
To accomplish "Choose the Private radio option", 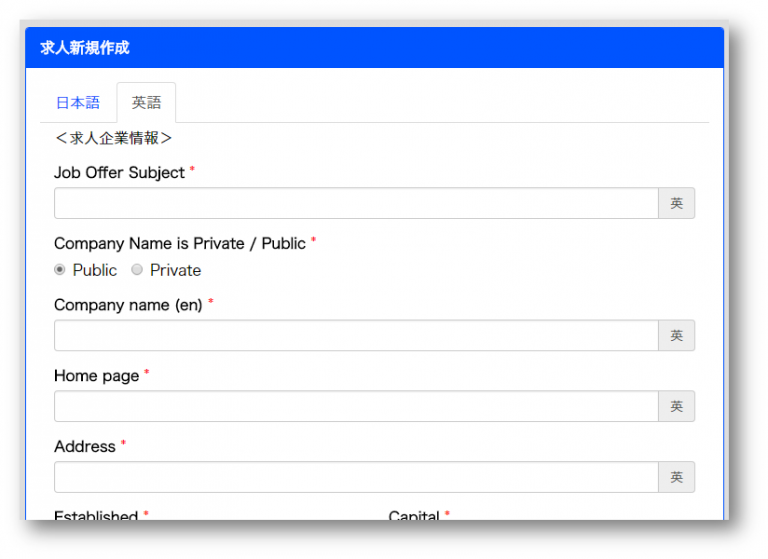I will coord(137,270).
